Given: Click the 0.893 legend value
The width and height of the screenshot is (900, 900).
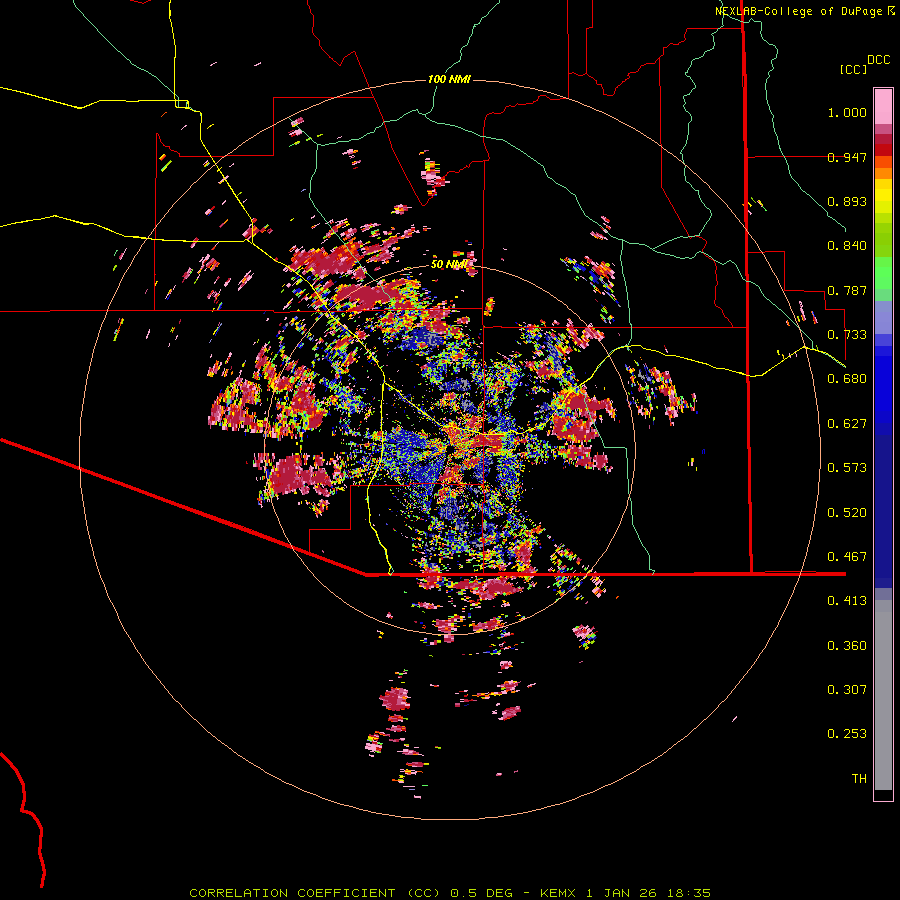Looking at the screenshot, I should click(847, 201).
